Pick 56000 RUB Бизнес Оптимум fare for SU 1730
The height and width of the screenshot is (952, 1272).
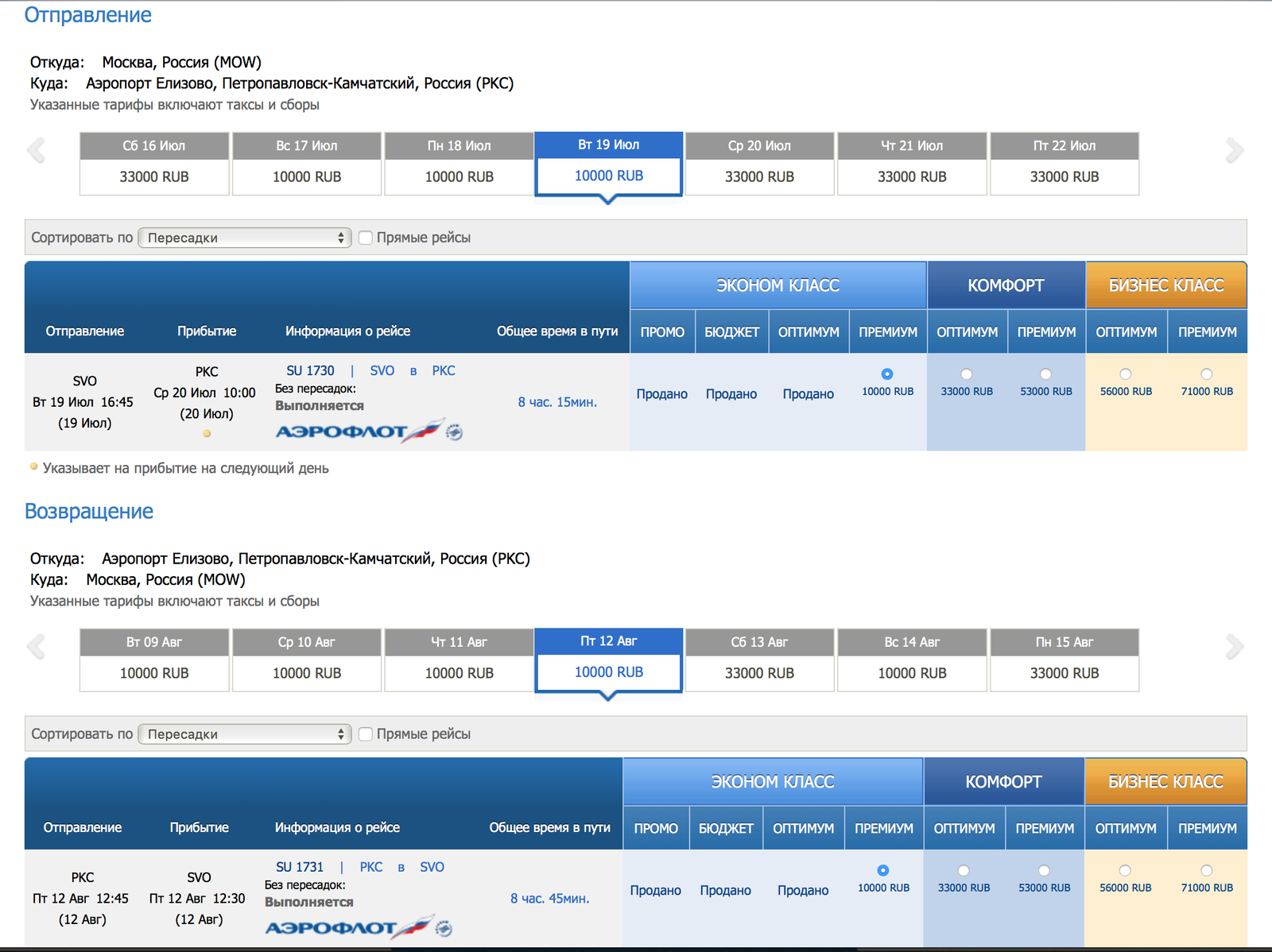1125,374
